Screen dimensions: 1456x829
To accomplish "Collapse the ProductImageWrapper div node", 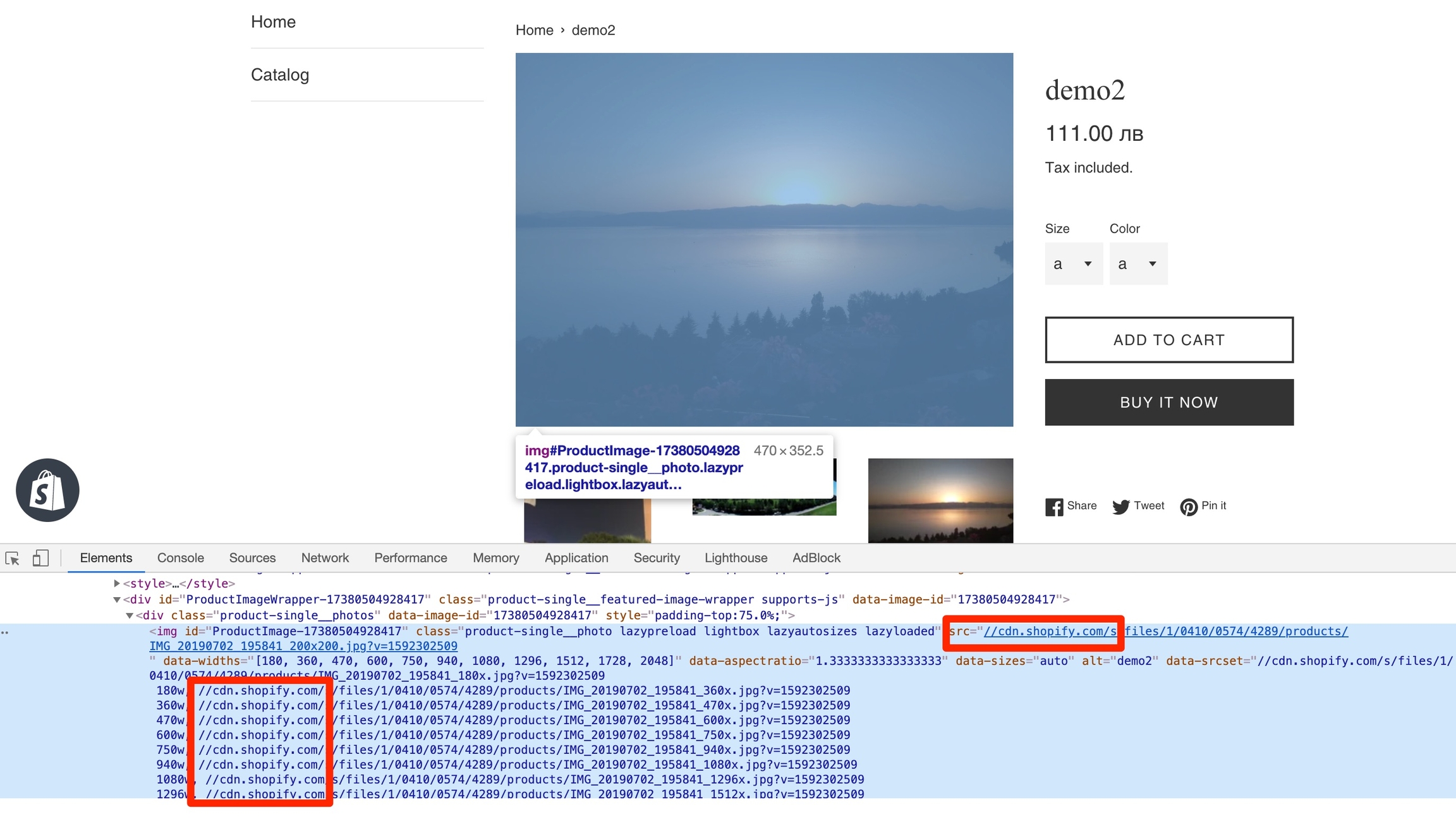I will pos(117,600).
